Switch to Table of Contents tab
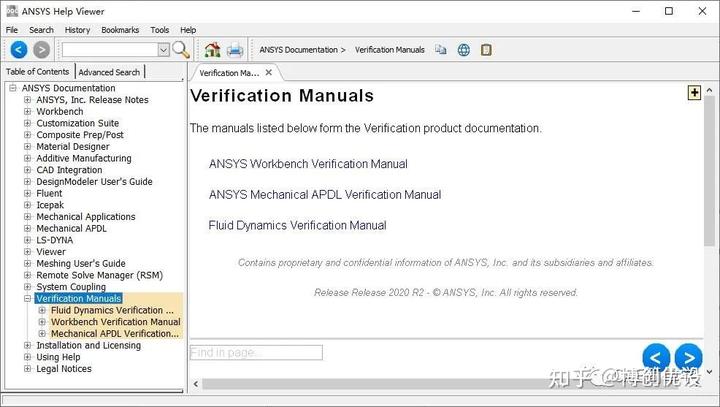Image resolution: width=720 pixels, height=407 pixels. point(38,72)
